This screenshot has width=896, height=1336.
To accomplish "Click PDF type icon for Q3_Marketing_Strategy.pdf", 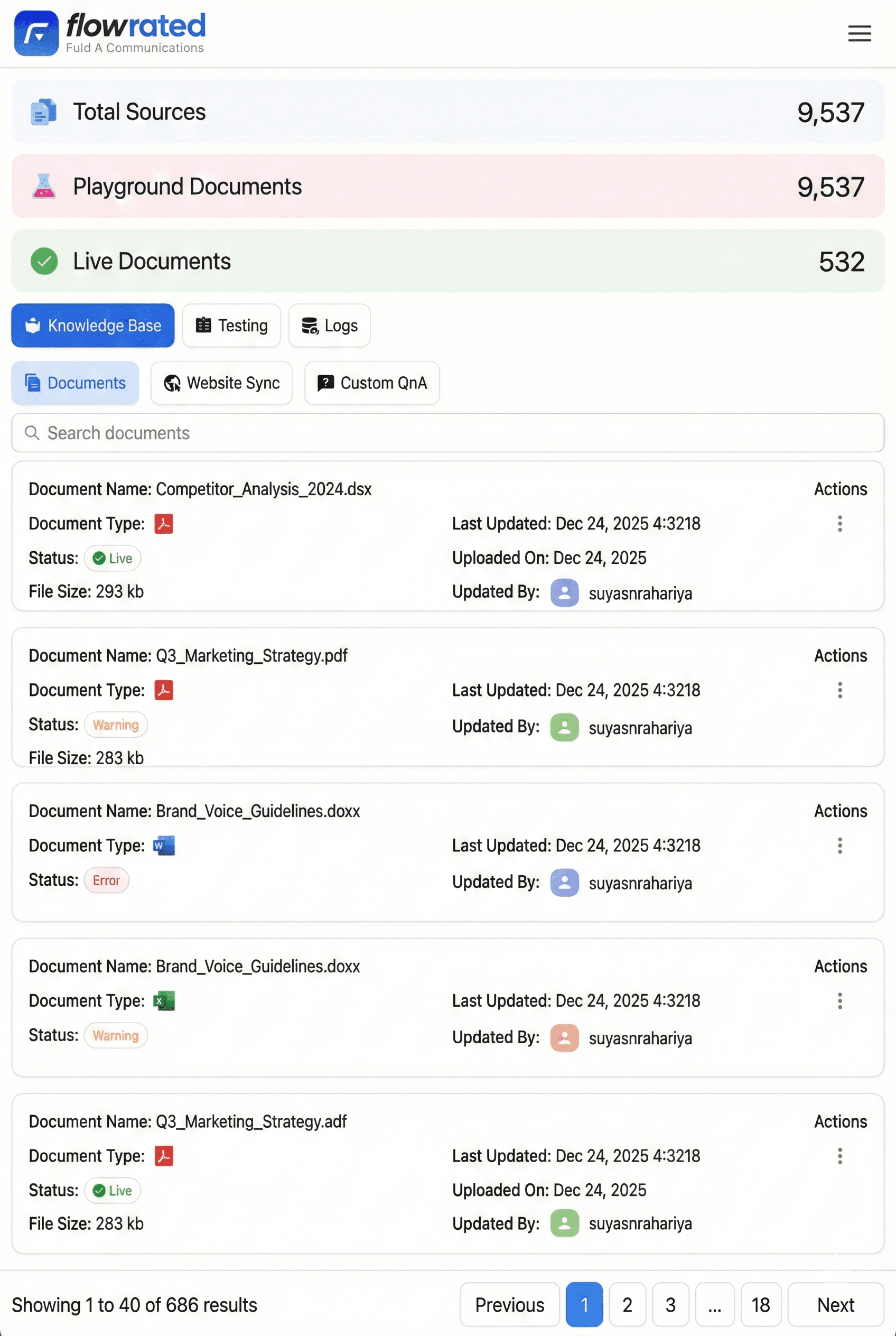I will 164,690.
